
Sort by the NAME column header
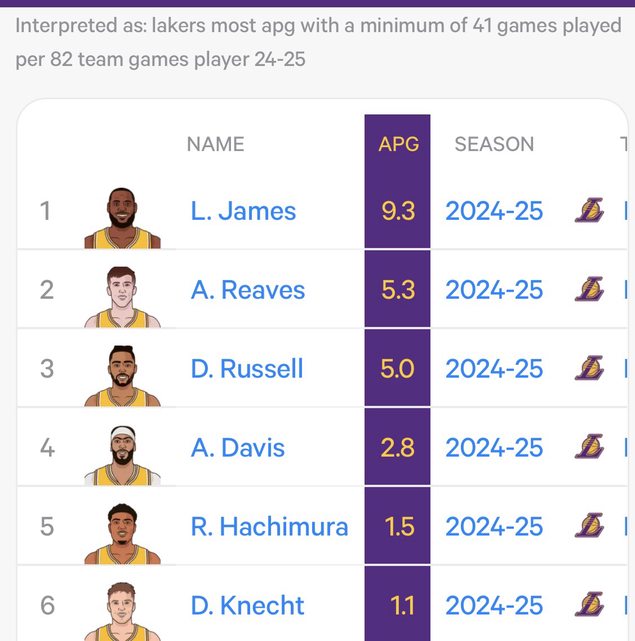tap(215, 144)
